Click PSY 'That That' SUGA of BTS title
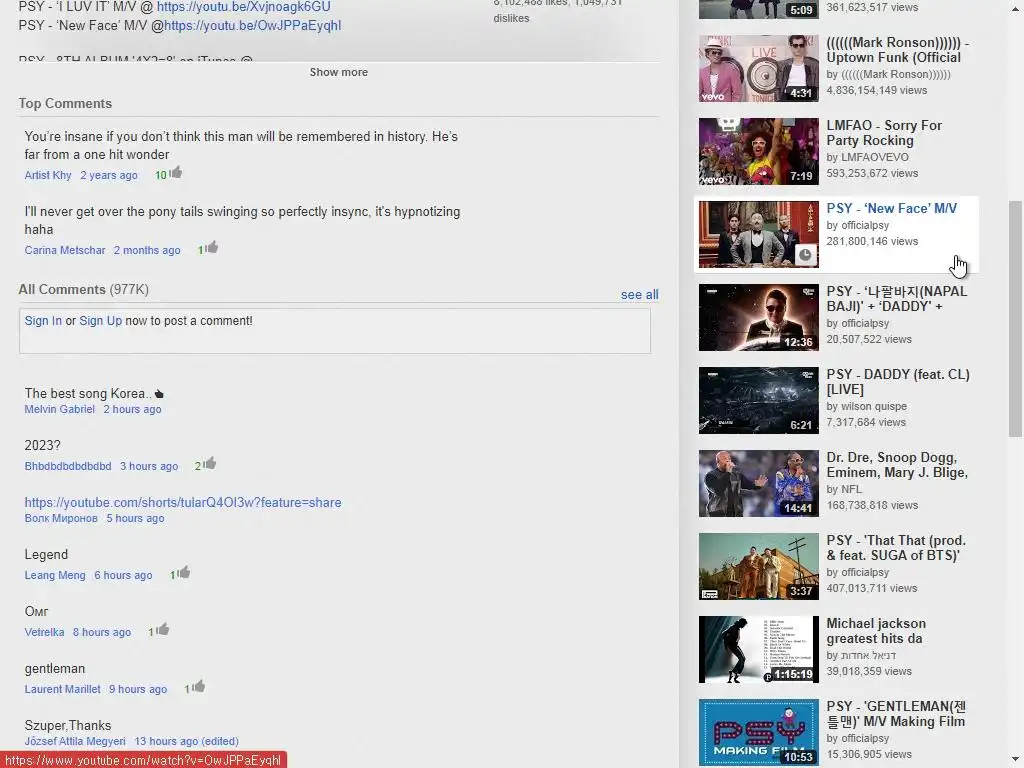 click(896, 547)
